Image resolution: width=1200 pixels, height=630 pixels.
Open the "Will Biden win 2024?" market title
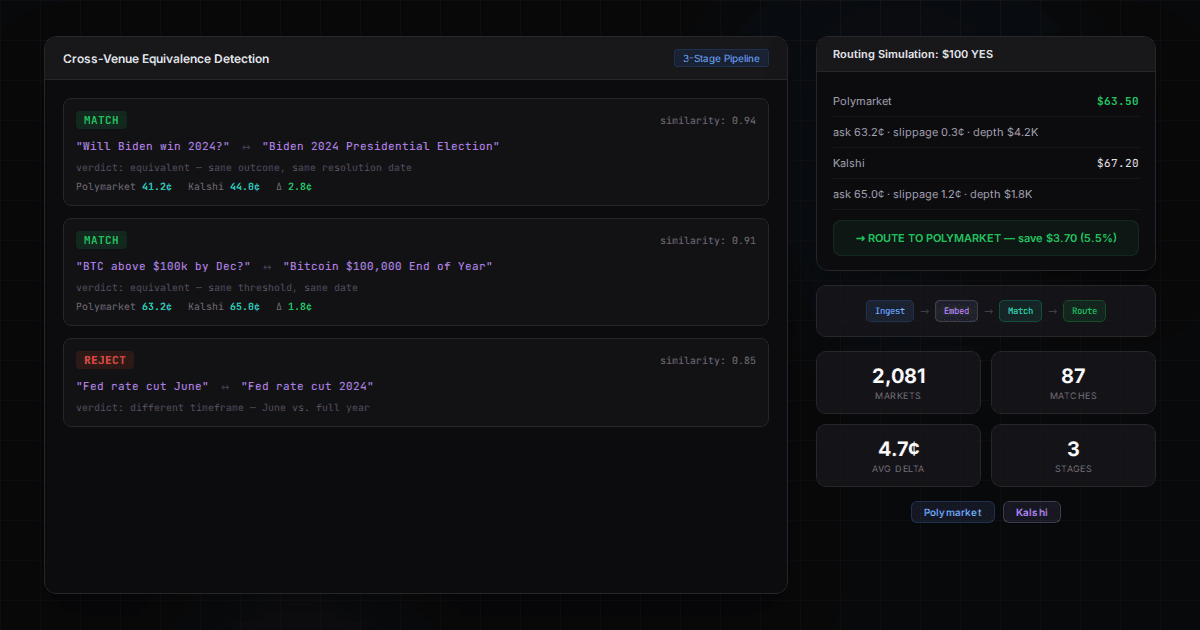pyautogui.click(x=153, y=146)
